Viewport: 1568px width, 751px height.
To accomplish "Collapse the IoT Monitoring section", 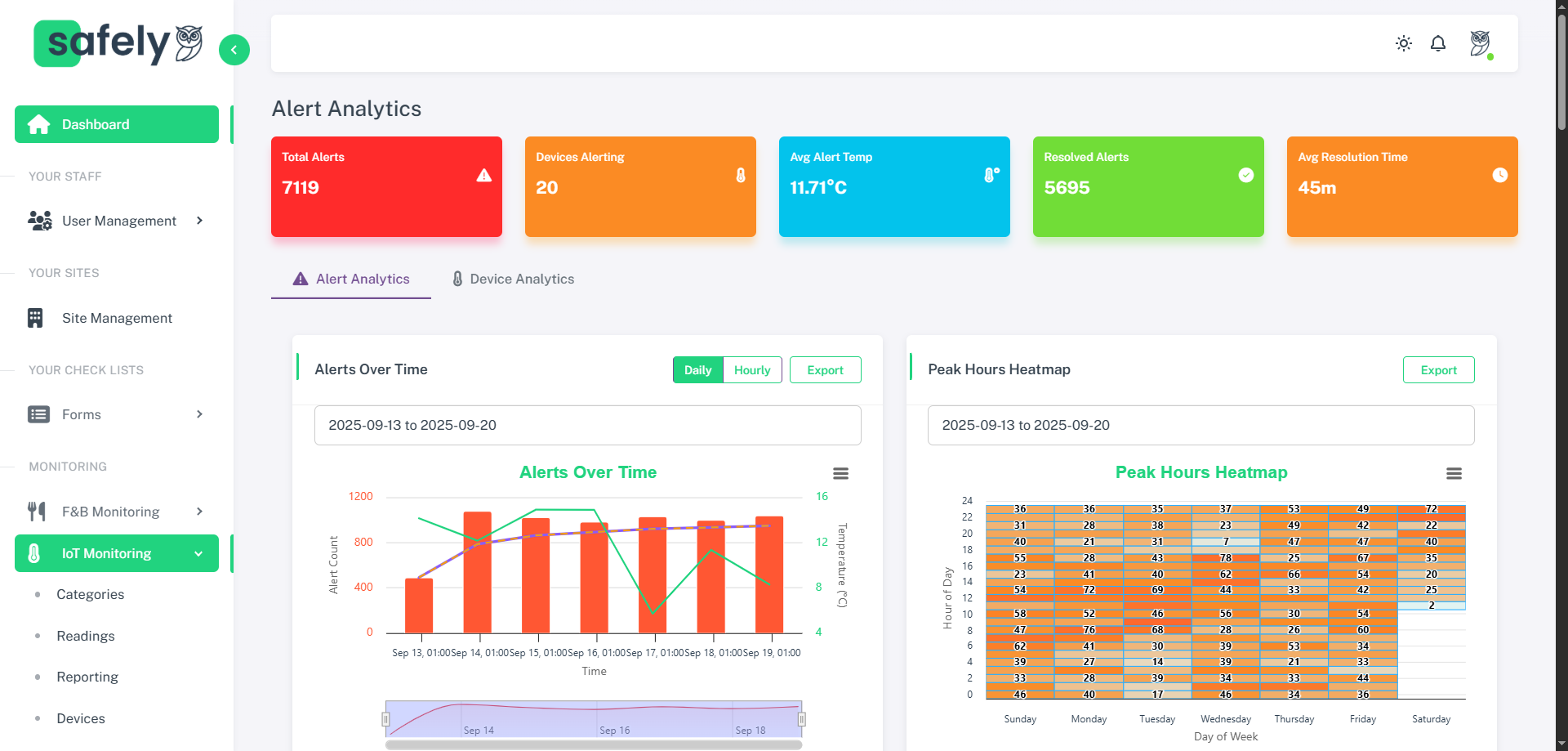I will [x=198, y=554].
